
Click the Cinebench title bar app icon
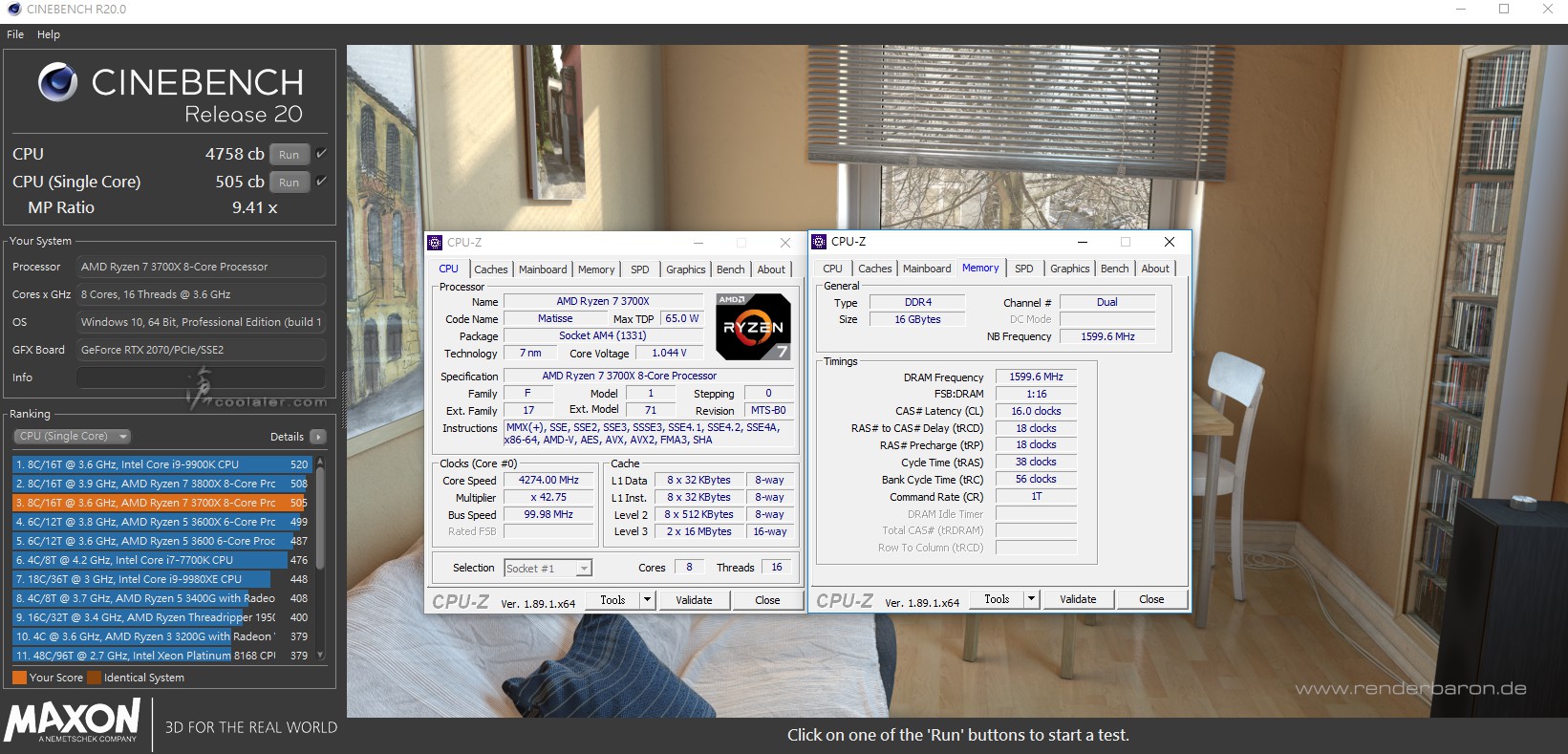click(x=13, y=10)
